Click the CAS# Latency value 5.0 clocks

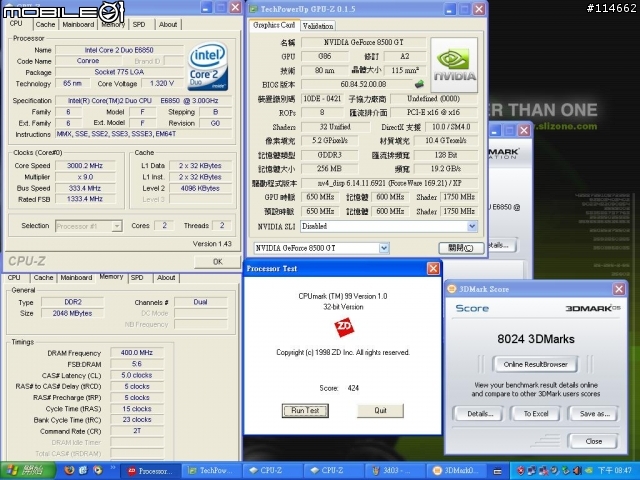coord(137,375)
